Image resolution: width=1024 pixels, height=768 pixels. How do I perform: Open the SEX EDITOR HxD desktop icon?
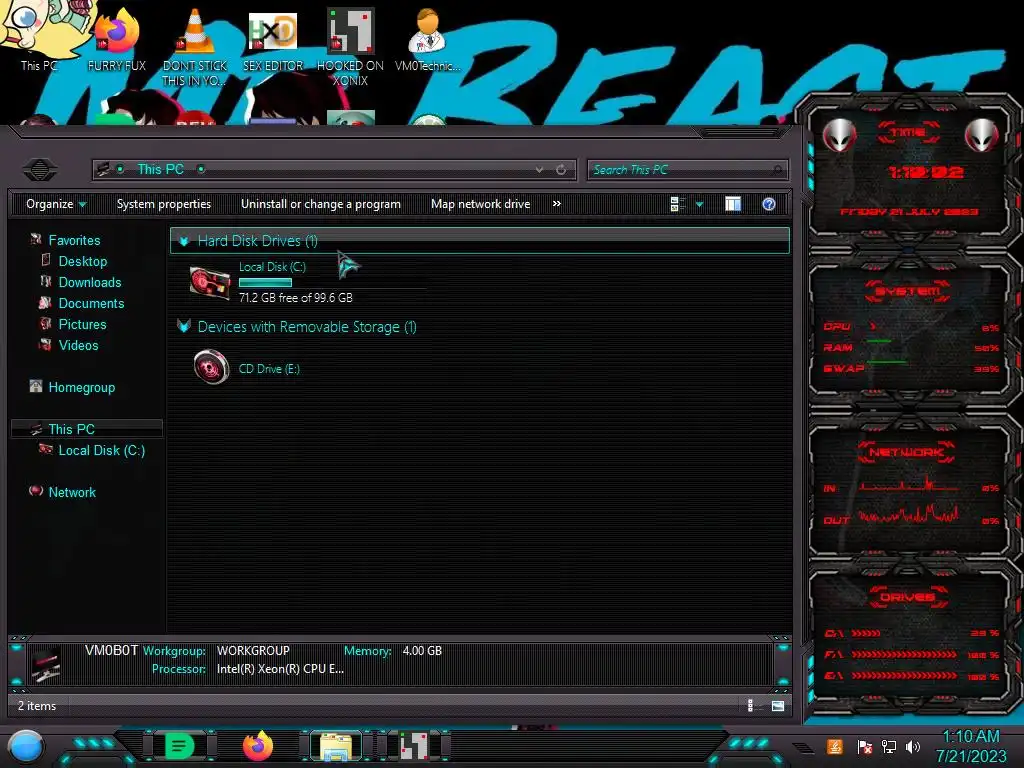click(272, 38)
